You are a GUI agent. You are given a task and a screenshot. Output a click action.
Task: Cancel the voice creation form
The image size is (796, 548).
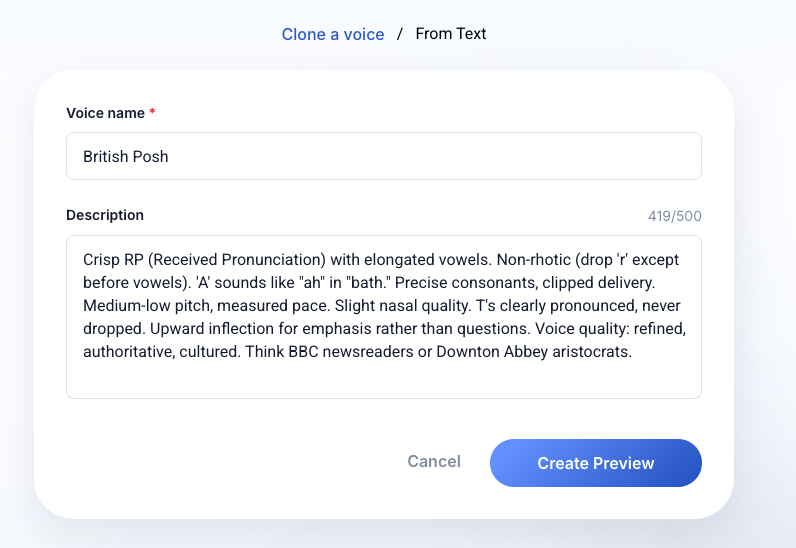coord(434,461)
